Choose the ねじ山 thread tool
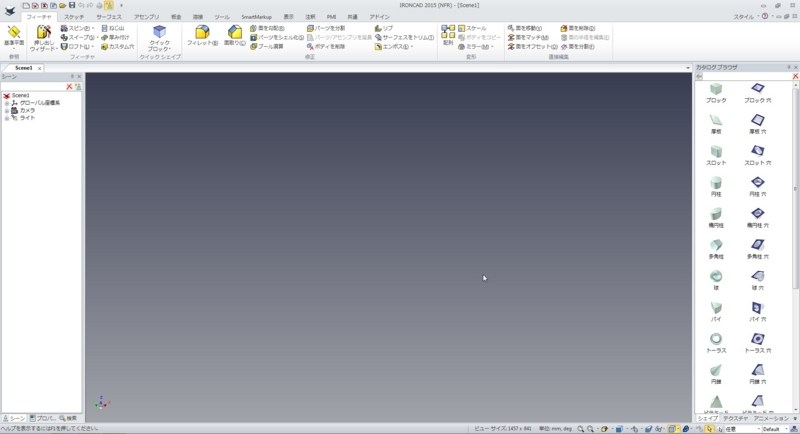This screenshot has height=434, width=800. (x=113, y=28)
